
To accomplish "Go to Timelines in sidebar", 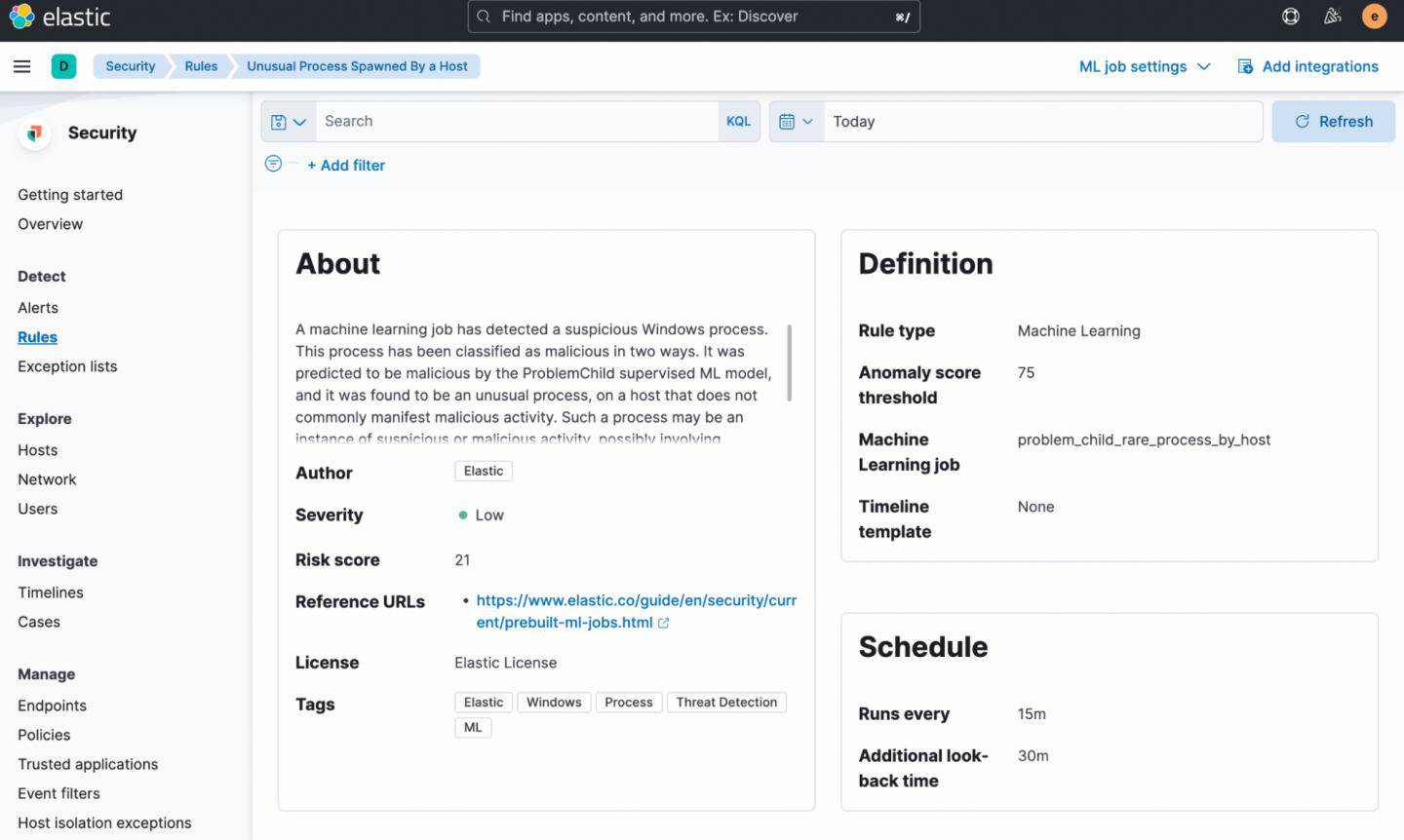I will 51,592.
